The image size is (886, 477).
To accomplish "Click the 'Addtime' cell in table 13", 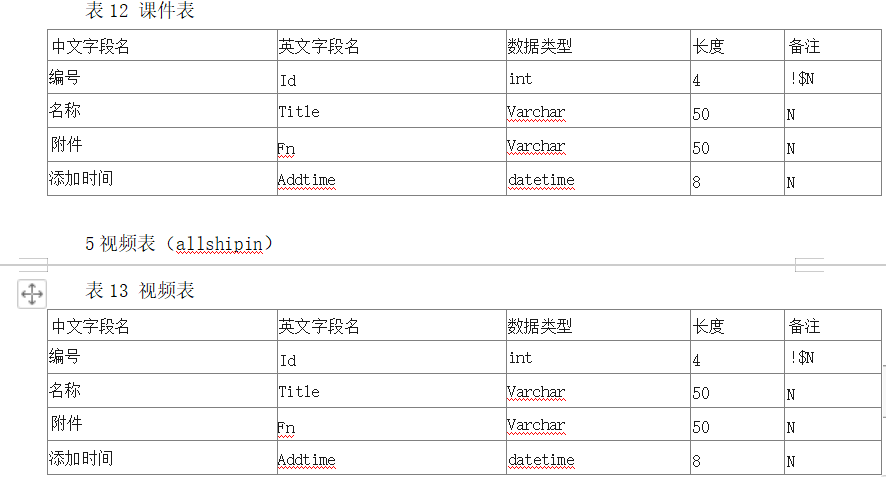I will click(392, 458).
